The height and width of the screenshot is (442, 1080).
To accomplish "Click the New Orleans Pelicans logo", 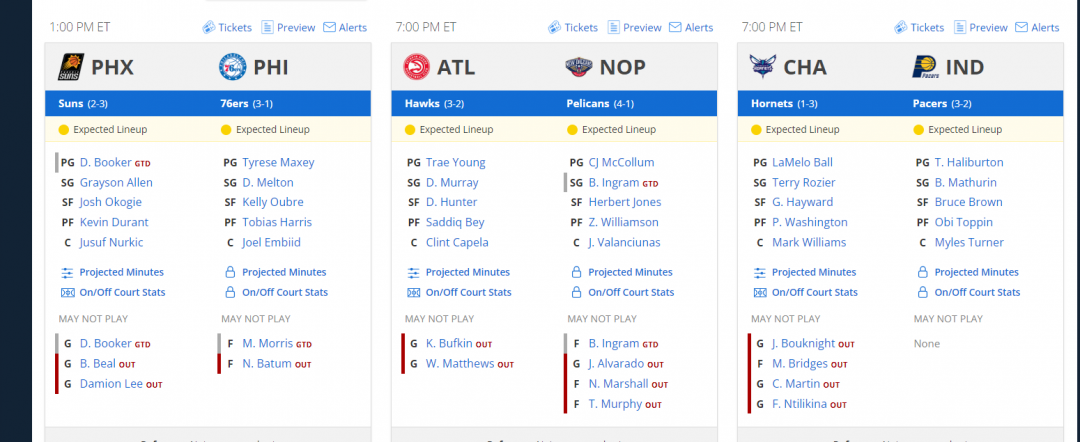I will [x=578, y=67].
